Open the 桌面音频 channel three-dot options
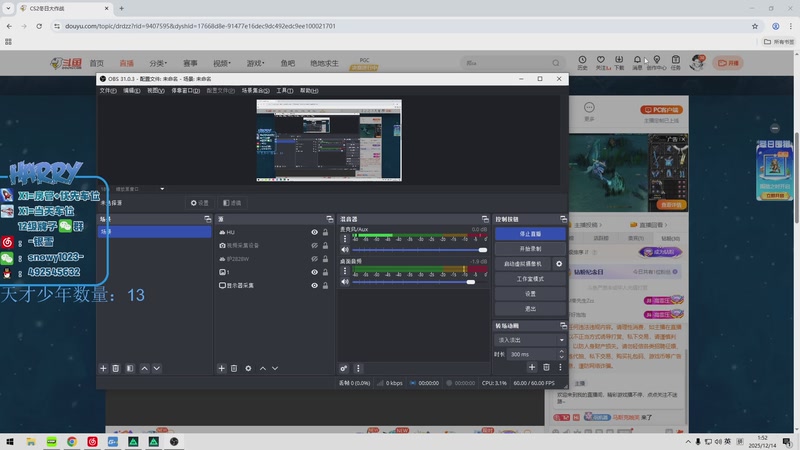 point(345,270)
